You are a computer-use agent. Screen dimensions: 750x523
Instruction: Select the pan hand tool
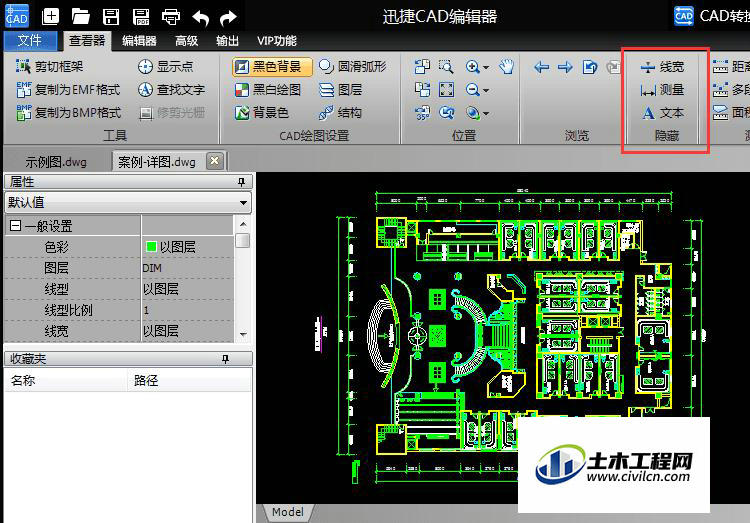[507, 67]
